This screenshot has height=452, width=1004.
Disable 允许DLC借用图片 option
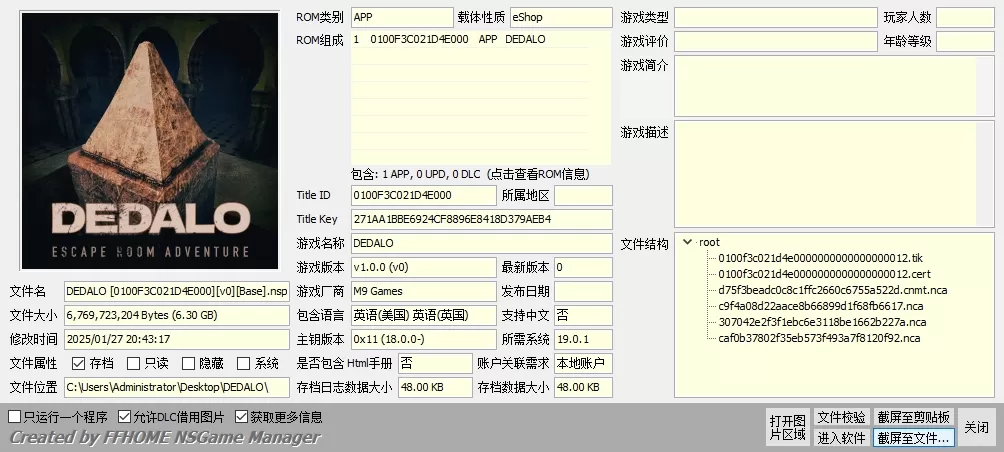click(125, 417)
